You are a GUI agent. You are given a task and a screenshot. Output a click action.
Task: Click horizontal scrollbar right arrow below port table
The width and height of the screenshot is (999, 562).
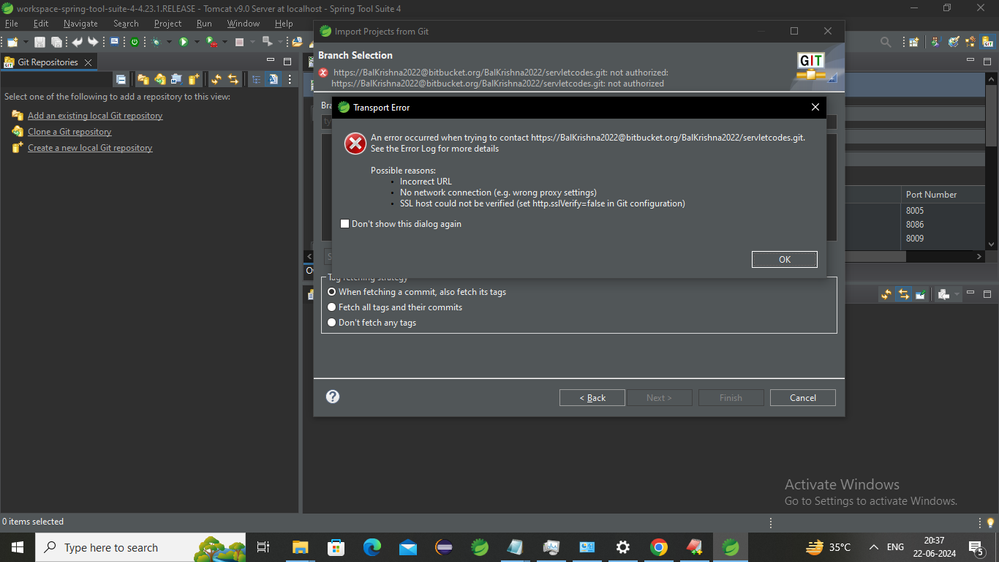coord(979,256)
